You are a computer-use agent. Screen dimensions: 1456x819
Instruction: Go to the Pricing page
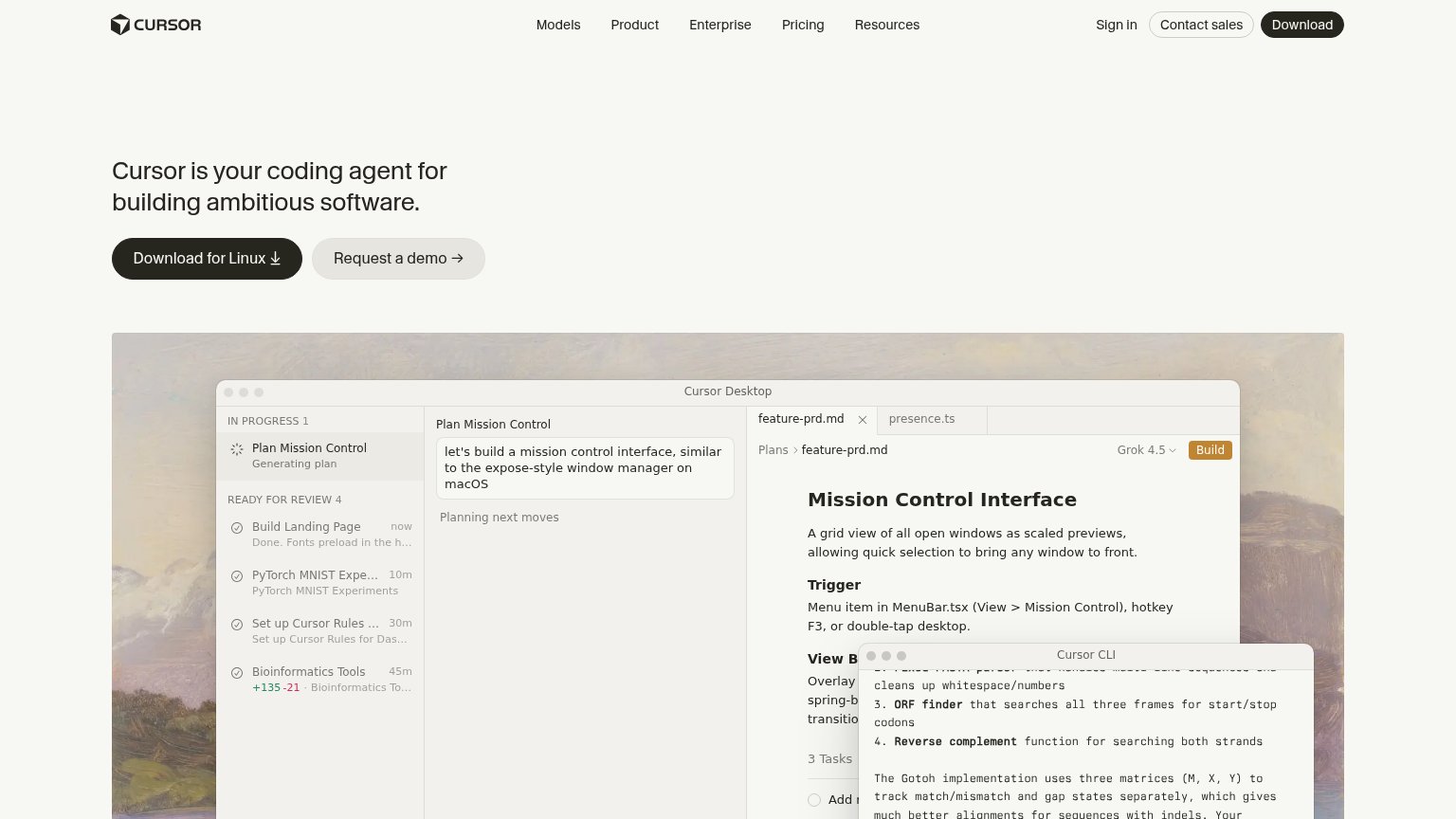(x=803, y=25)
